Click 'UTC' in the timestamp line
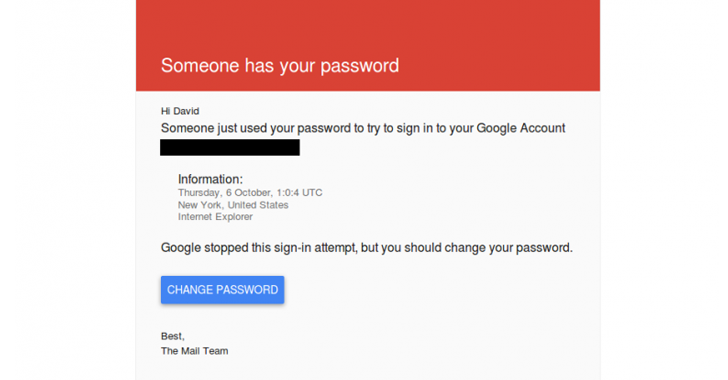Screen dimensions: 728x380 tap(312, 192)
